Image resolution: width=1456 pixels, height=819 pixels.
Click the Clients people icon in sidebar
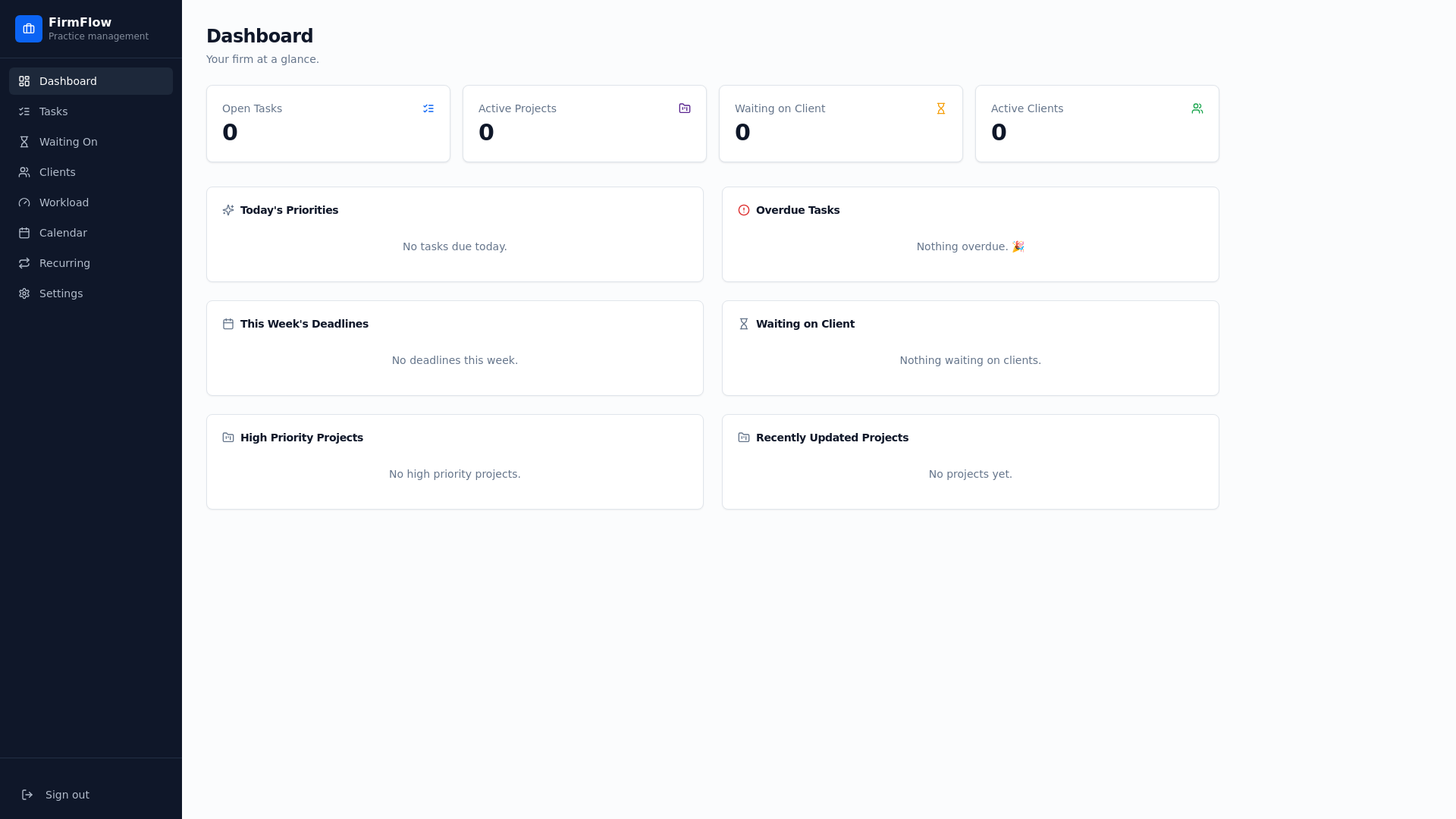coord(24,172)
